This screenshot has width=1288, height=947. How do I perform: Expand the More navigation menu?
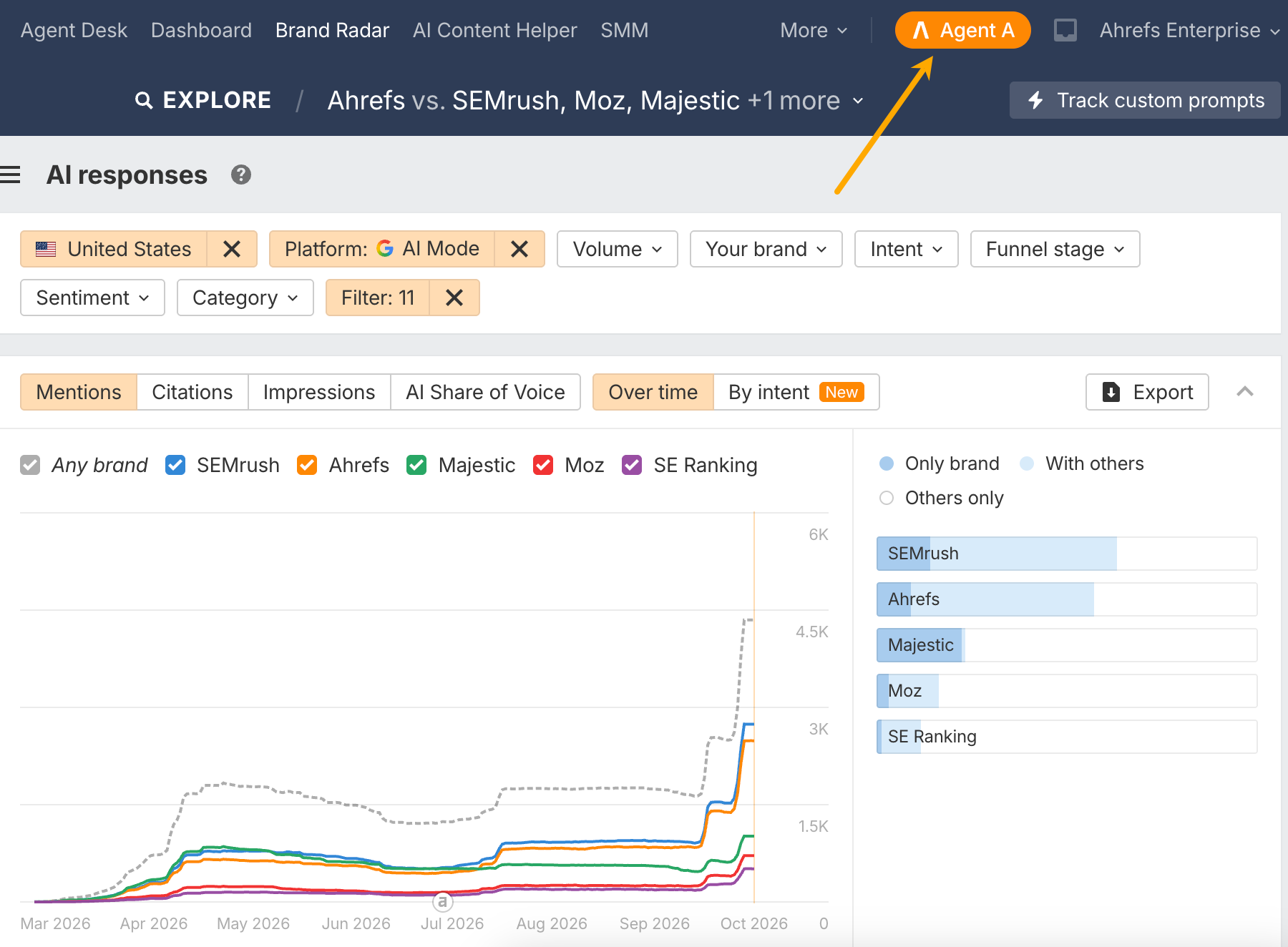[814, 30]
